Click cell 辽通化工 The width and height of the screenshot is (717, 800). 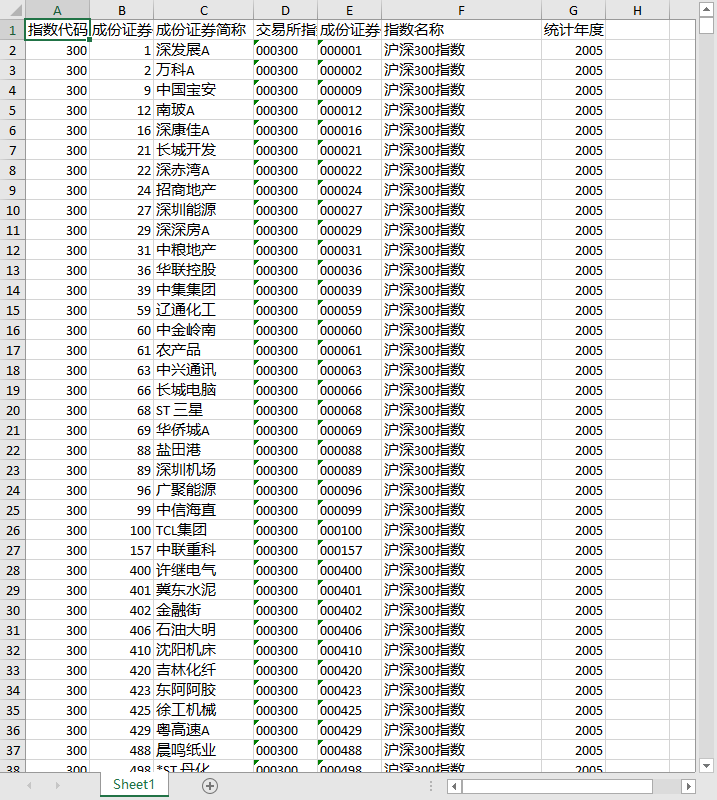click(x=203, y=310)
